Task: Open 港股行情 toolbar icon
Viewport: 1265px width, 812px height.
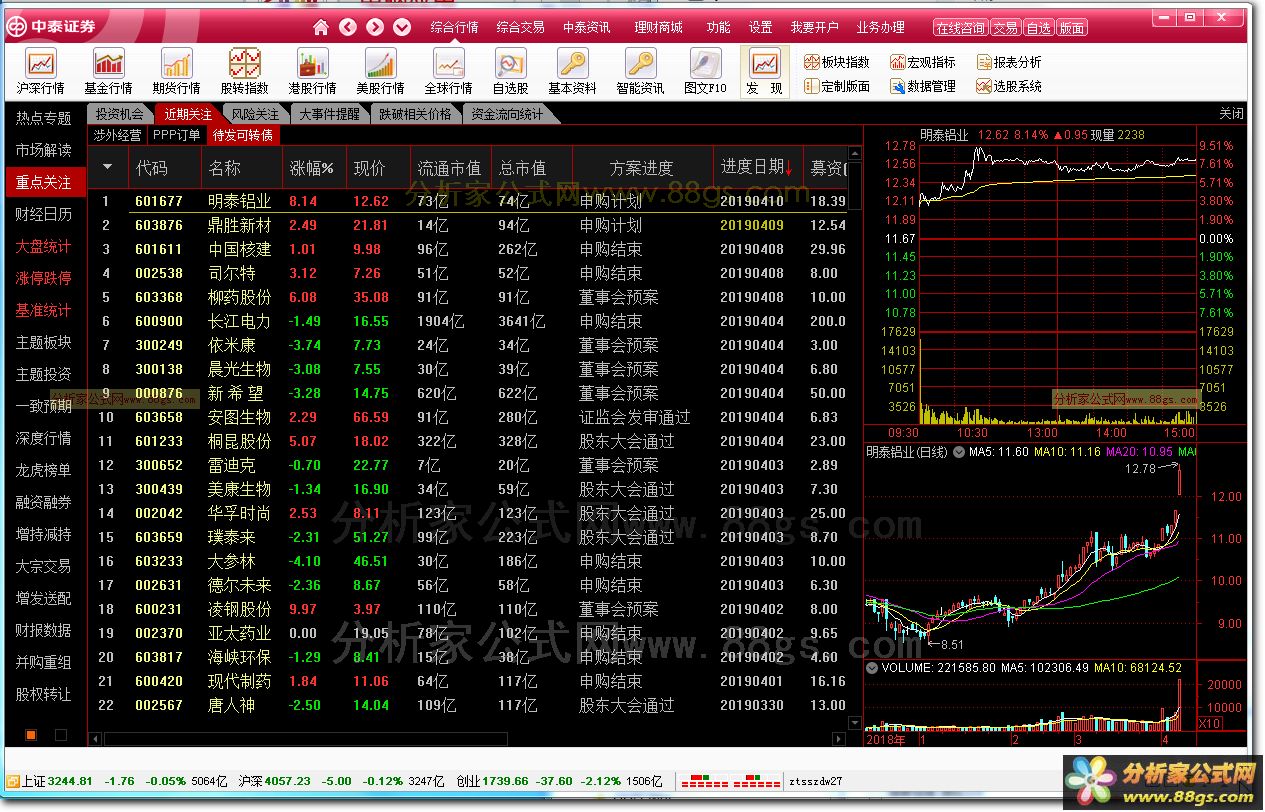Action: point(312,73)
